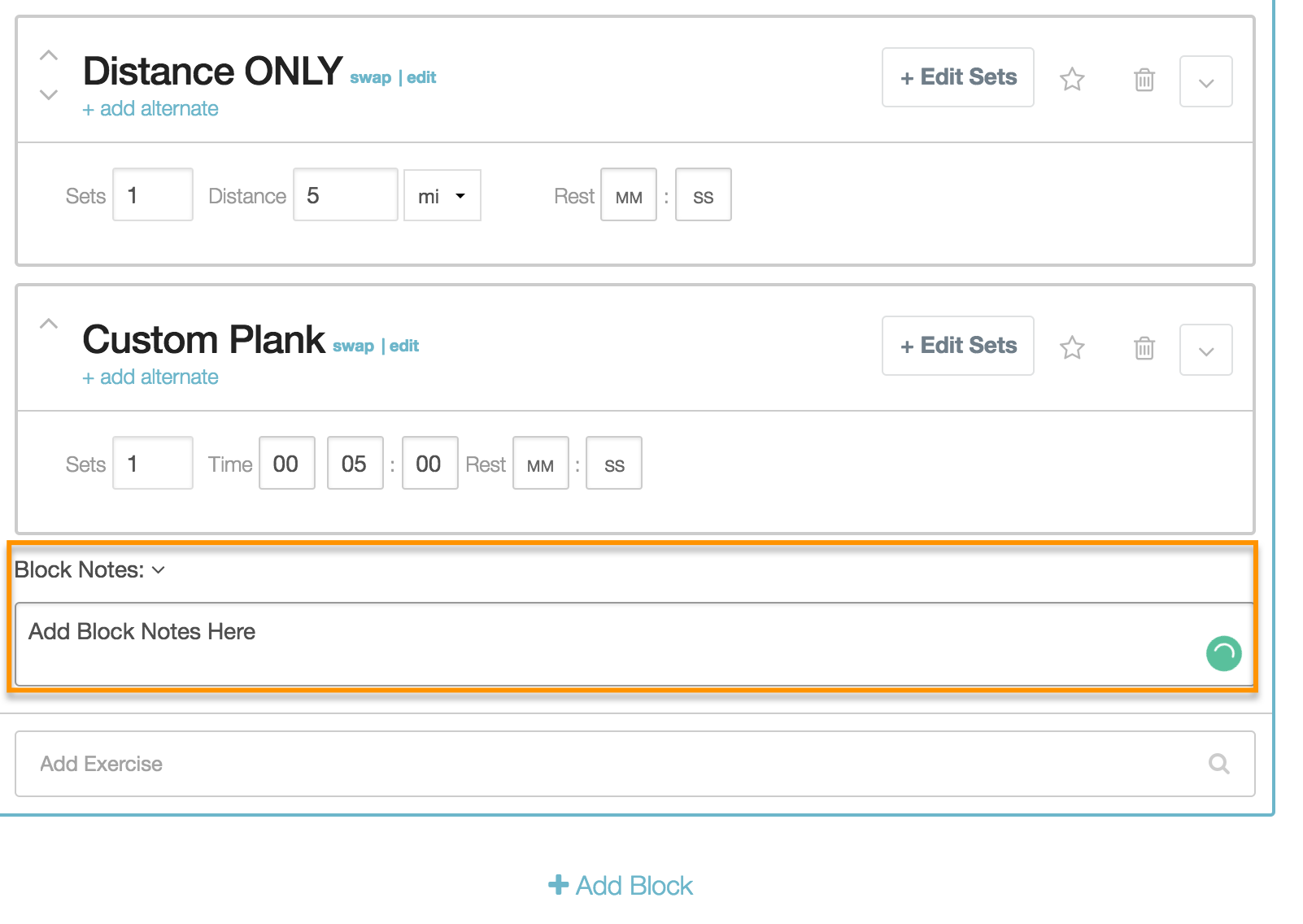Click the search icon in Add Exercise
This screenshot has width=1303, height=924.
point(1218,764)
